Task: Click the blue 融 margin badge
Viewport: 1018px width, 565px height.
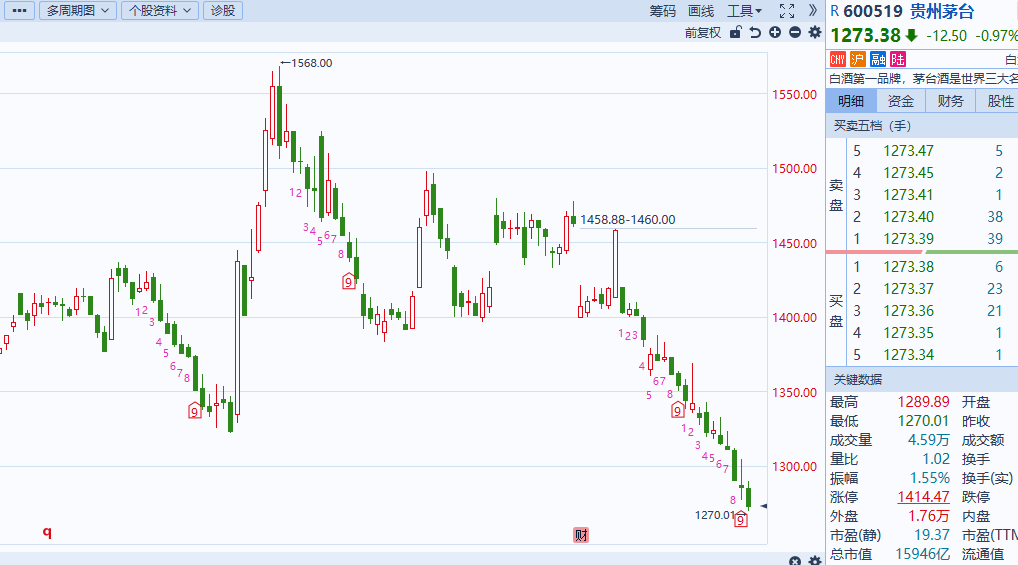Action: (x=878, y=60)
